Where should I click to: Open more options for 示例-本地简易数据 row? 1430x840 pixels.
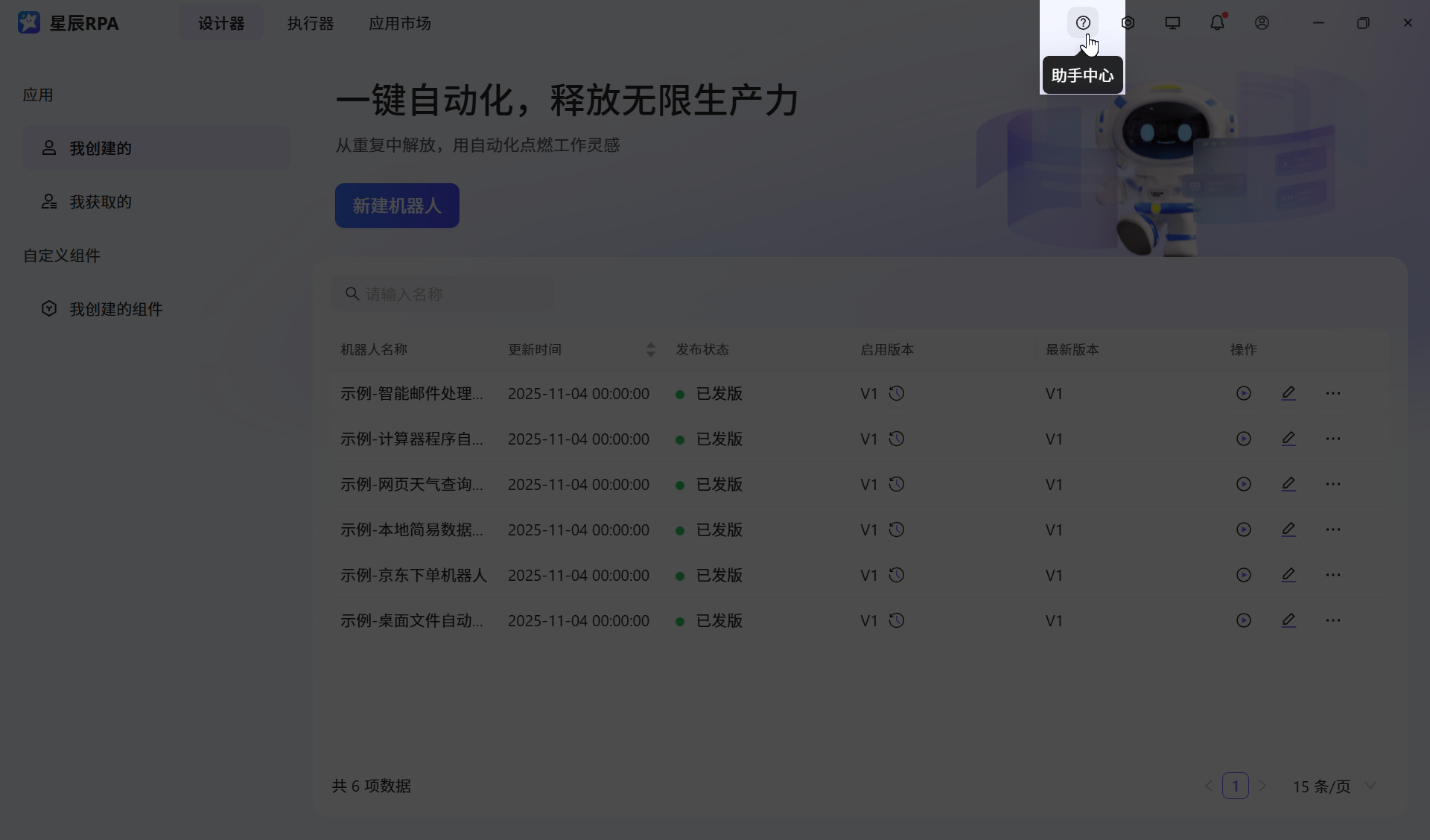pyautogui.click(x=1332, y=529)
